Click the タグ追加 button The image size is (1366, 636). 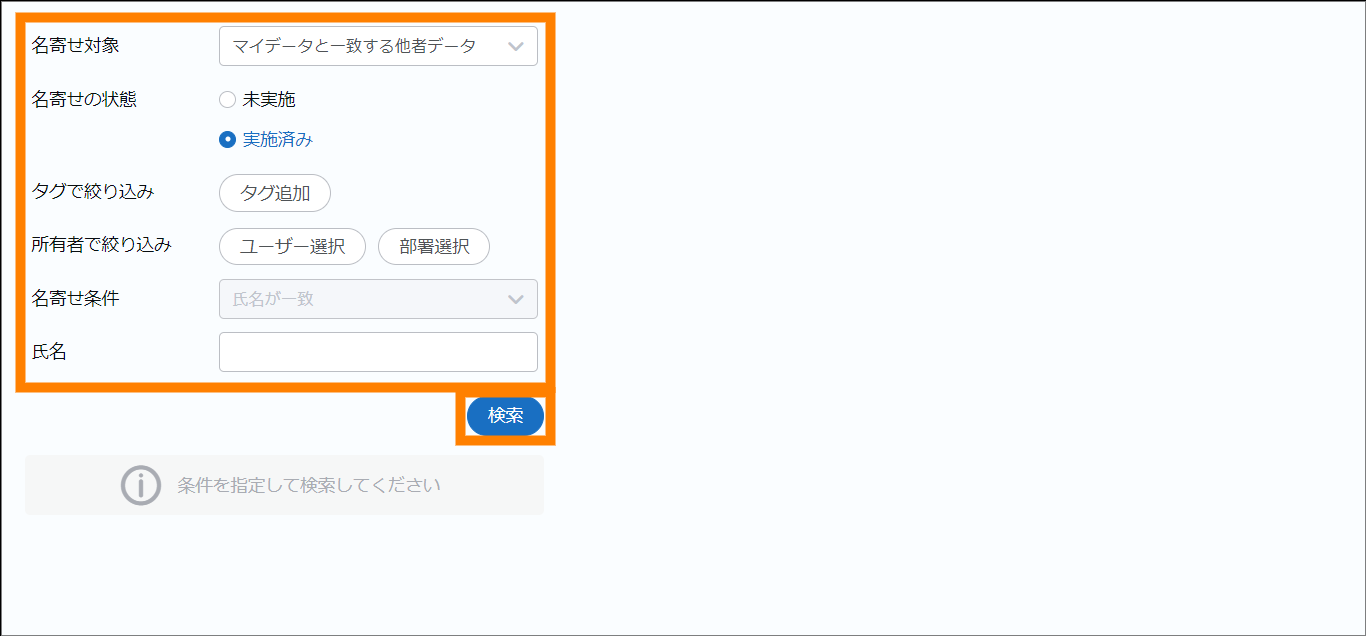pyautogui.click(x=275, y=194)
